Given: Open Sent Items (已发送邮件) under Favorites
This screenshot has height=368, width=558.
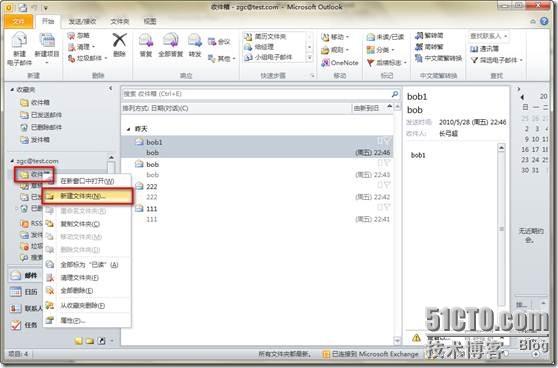Looking at the screenshot, I should (41, 115).
